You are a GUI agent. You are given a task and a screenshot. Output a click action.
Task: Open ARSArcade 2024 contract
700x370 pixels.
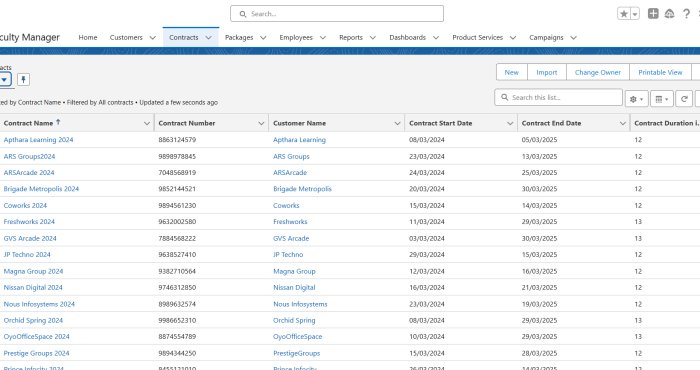click(29, 172)
